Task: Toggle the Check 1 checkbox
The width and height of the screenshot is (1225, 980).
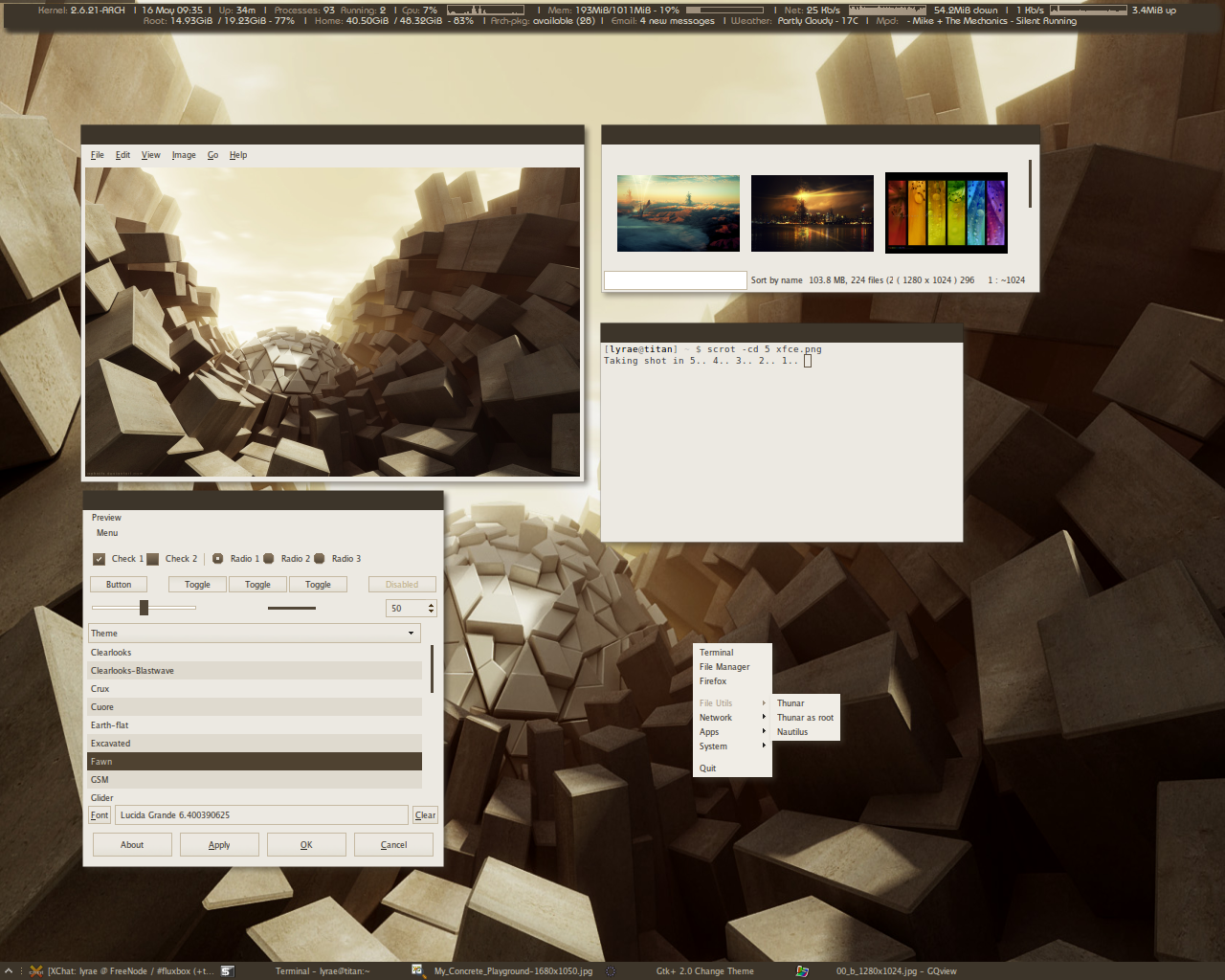Action: (x=100, y=559)
